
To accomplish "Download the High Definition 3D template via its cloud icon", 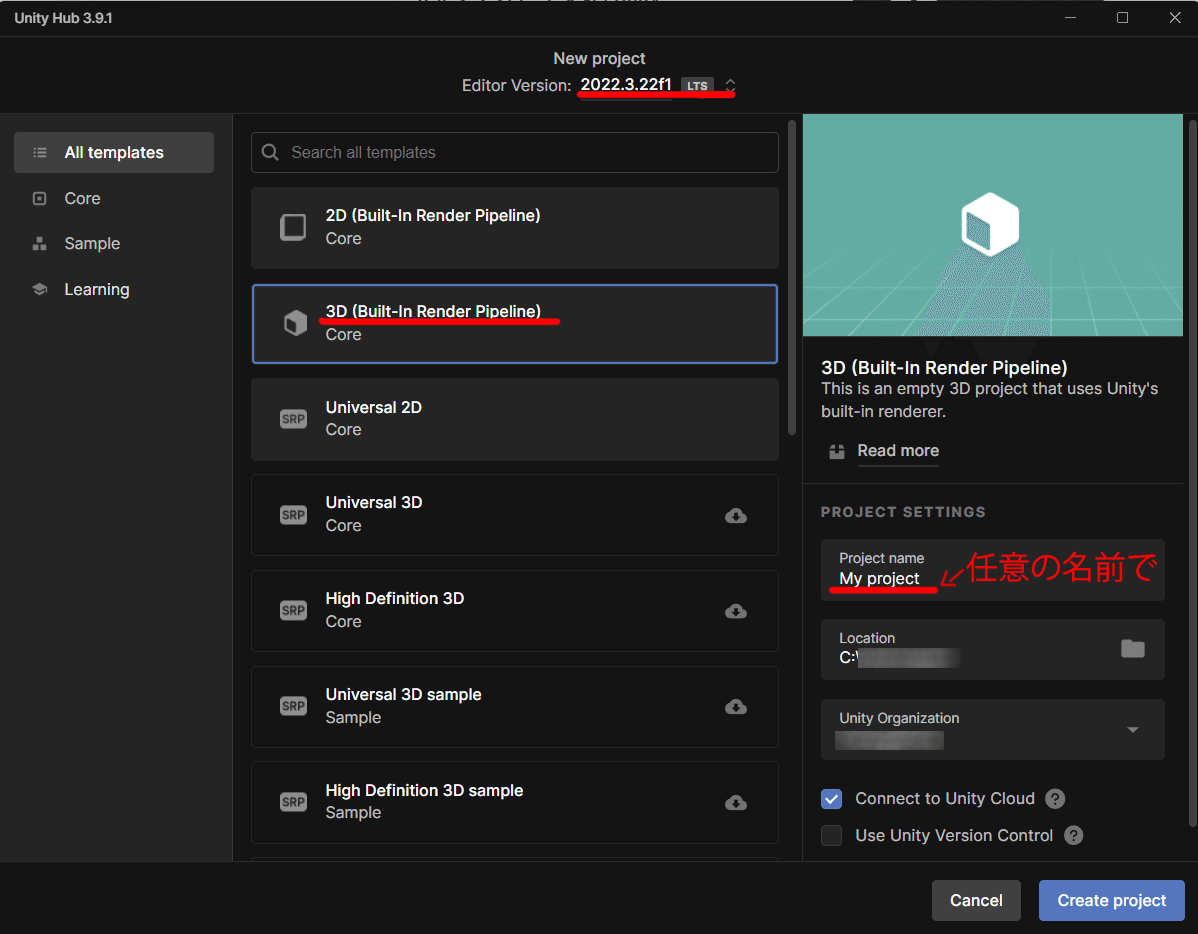I will click(736, 611).
